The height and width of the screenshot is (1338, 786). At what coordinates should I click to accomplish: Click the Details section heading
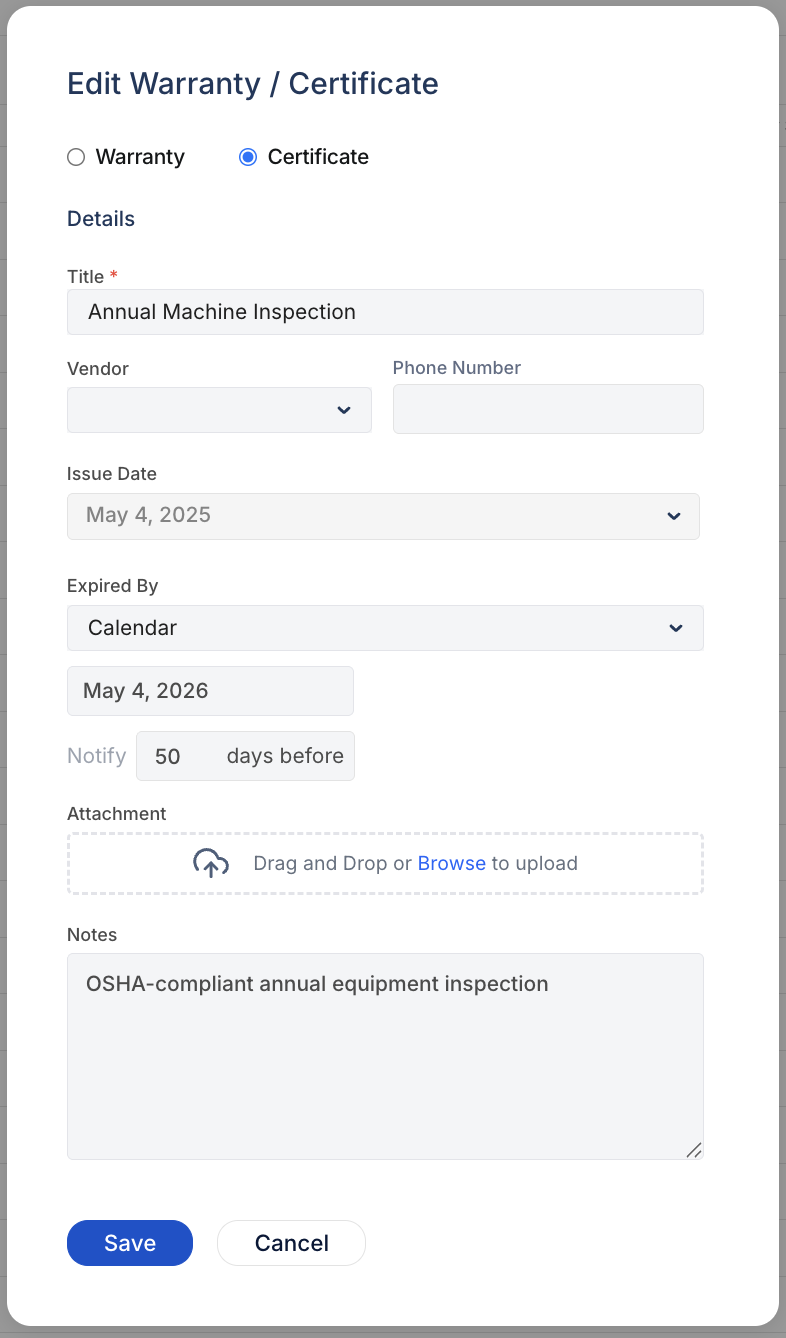point(100,218)
